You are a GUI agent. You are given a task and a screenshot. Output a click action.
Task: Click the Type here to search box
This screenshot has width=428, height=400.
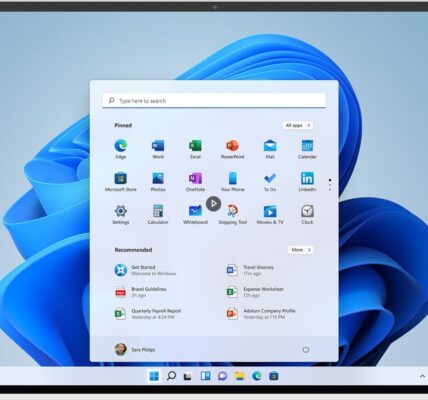[214, 100]
